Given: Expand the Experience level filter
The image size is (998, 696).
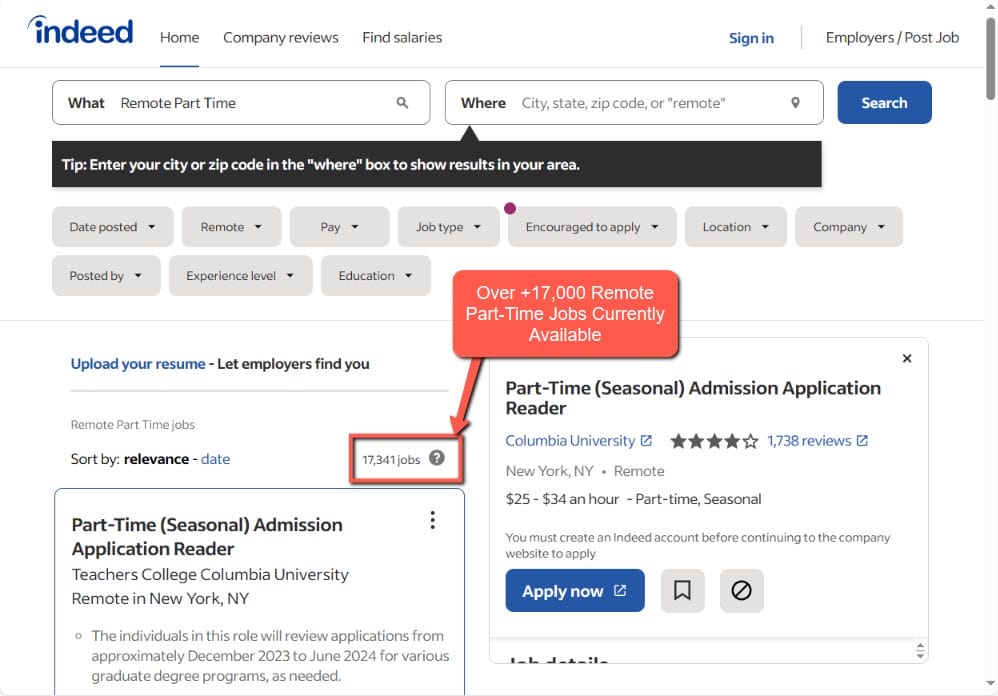Looking at the screenshot, I should pyautogui.click(x=240, y=276).
